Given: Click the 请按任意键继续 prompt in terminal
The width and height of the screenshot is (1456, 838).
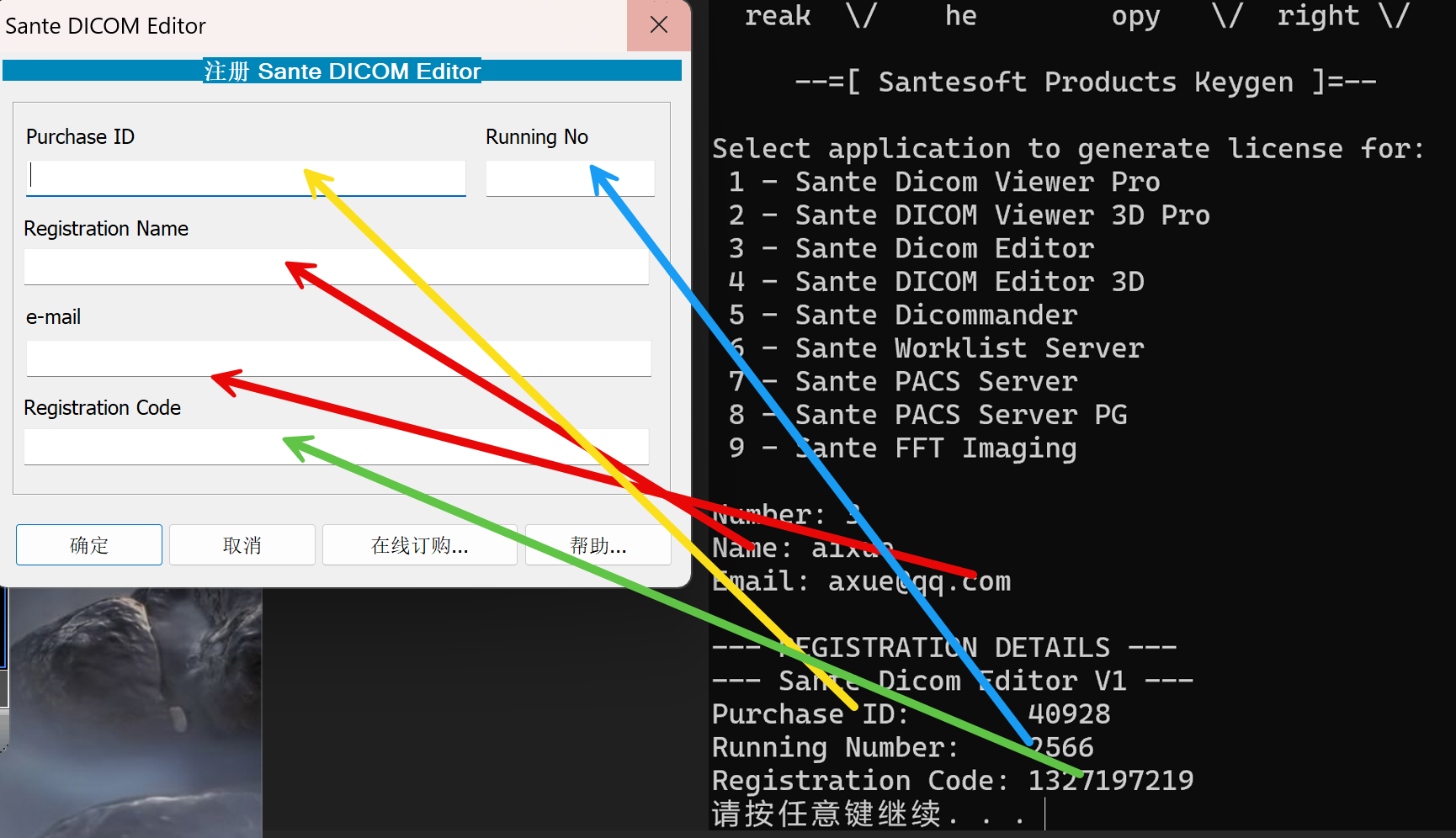Looking at the screenshot, I should (x=825, y=814).
